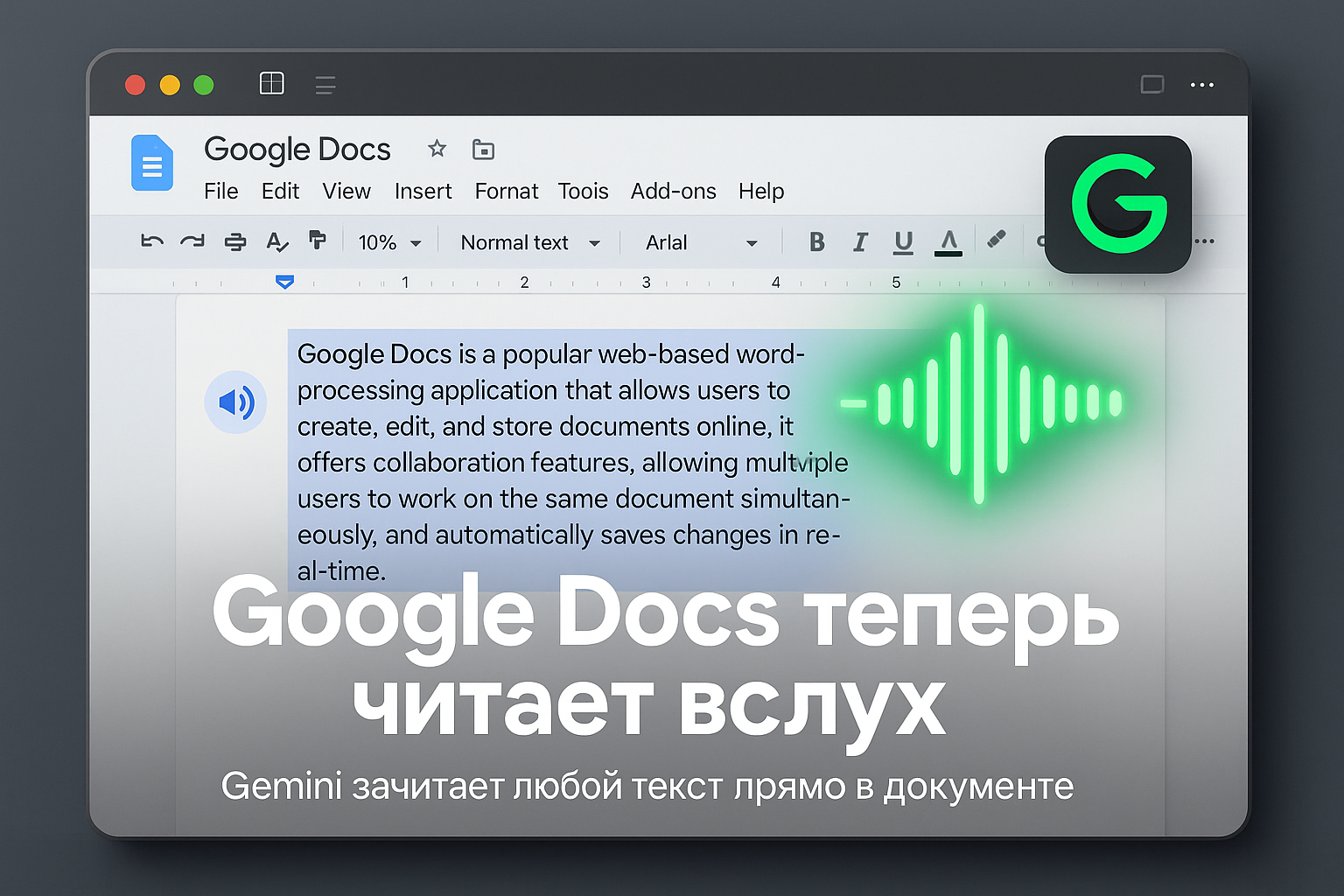Click the yellow minimize window button
This screenshot has height=896, width=1344.
coord(170,84)
